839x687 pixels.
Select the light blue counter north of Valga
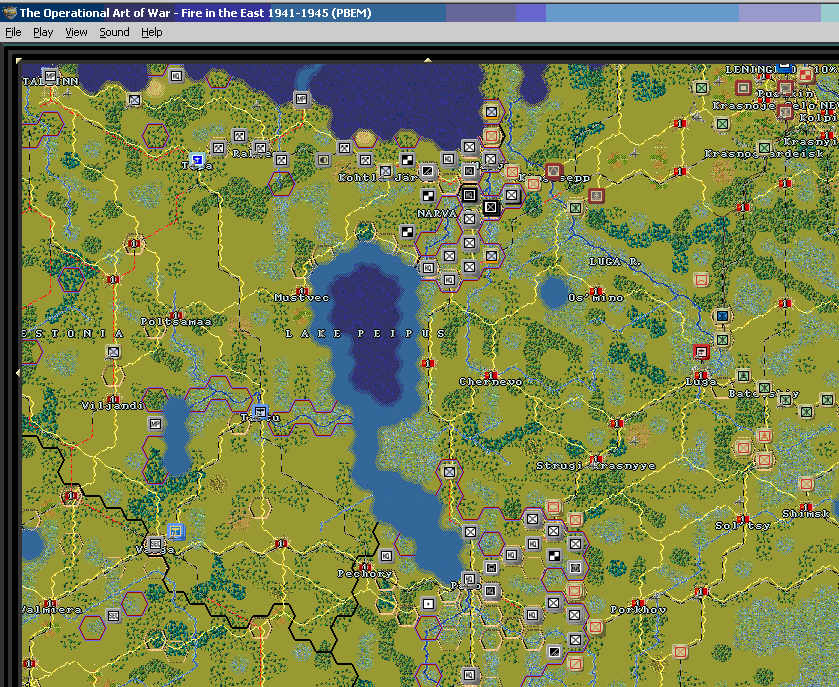pos(176,531)
